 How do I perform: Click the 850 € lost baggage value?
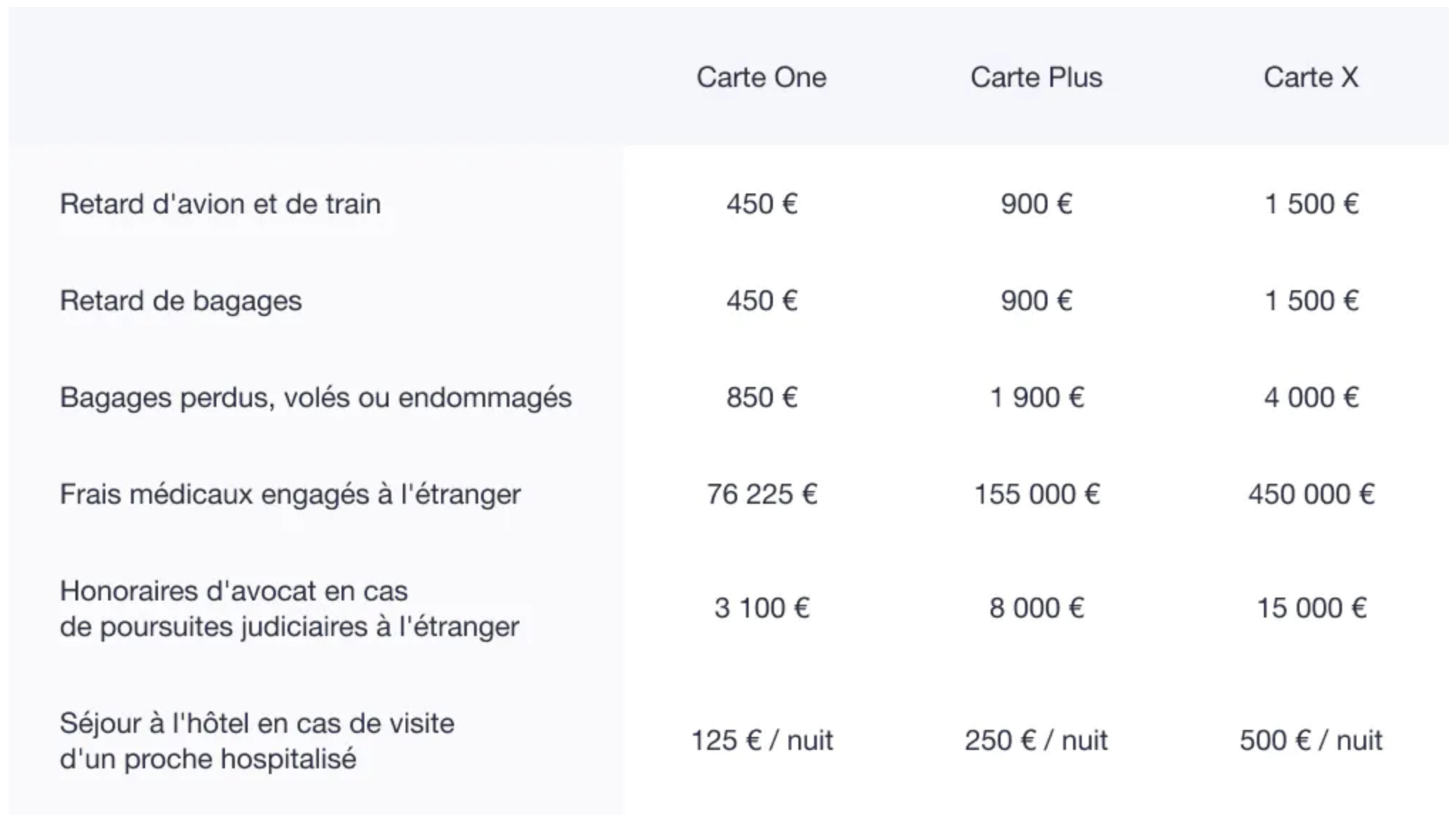click(761, 398)
